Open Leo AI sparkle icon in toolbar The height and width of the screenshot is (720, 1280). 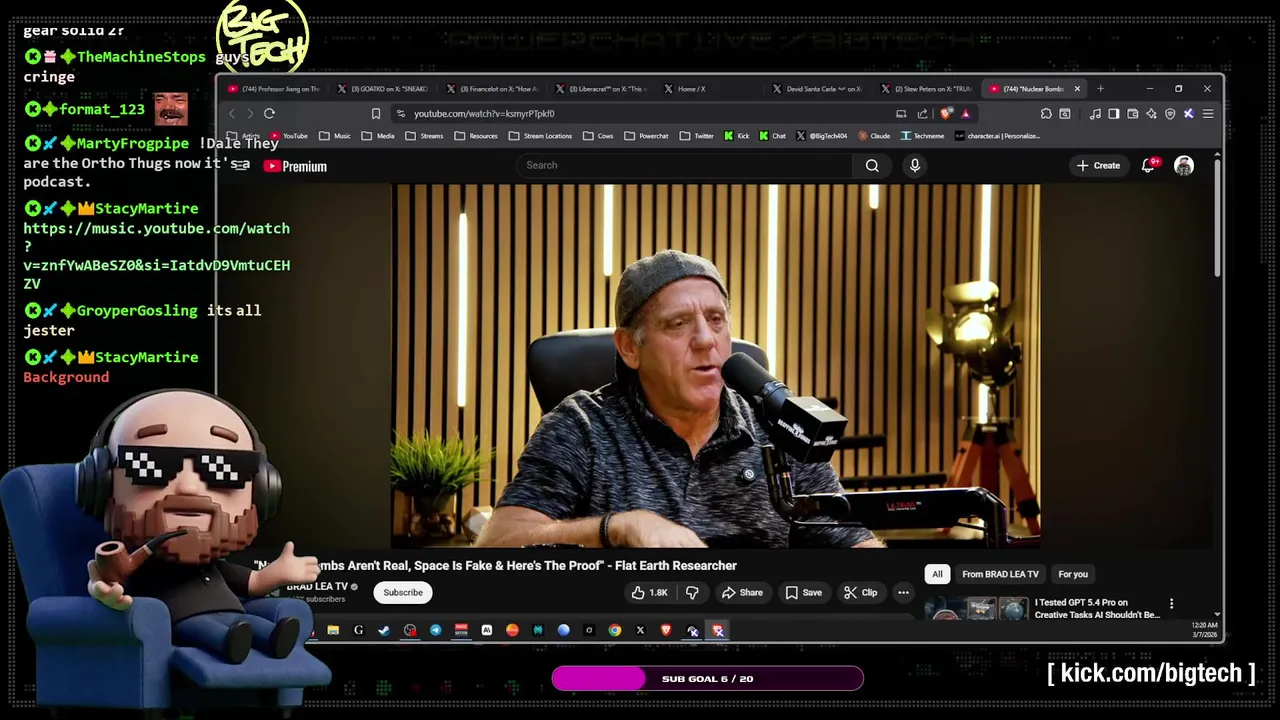tap(1151, 113)
